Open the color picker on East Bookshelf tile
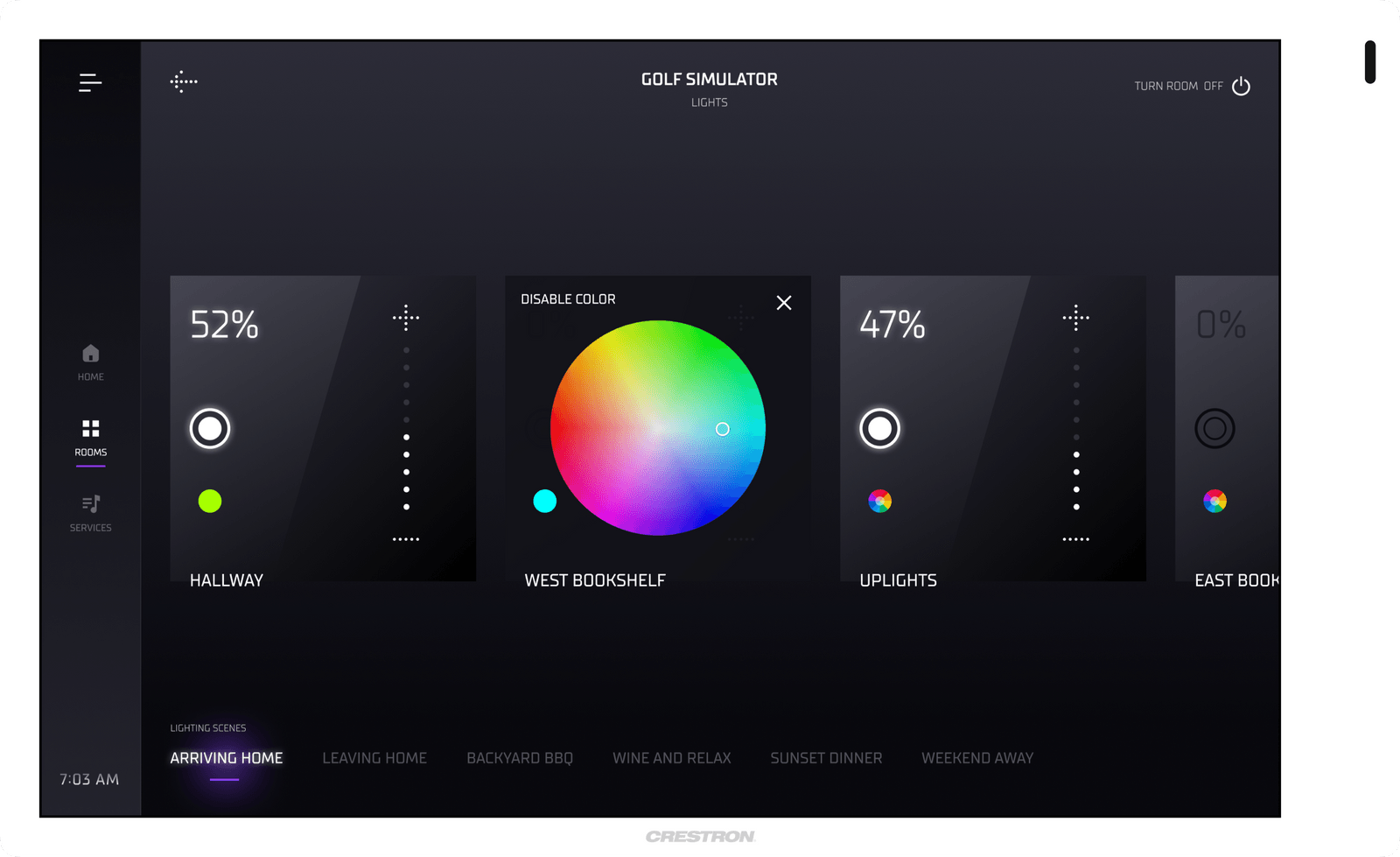 click(x=1215, y=501)
